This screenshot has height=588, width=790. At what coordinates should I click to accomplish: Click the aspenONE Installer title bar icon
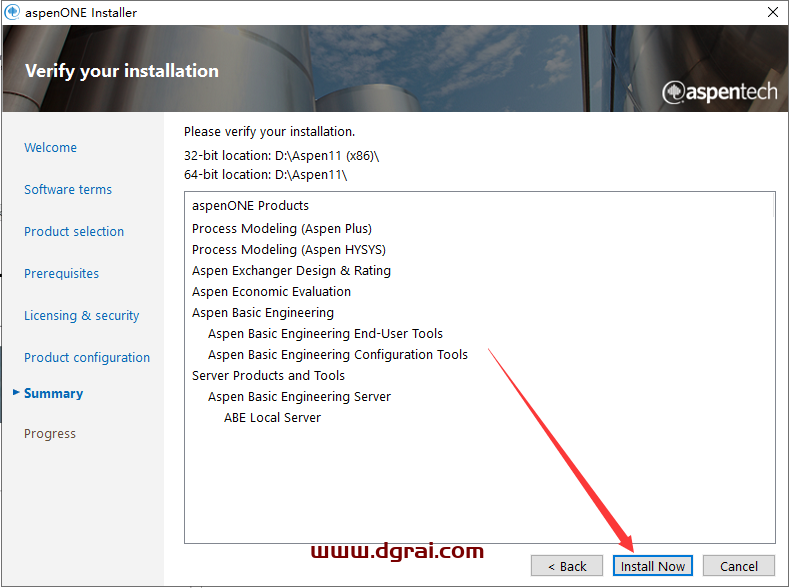pyautogui.click(x=12, y=12)
